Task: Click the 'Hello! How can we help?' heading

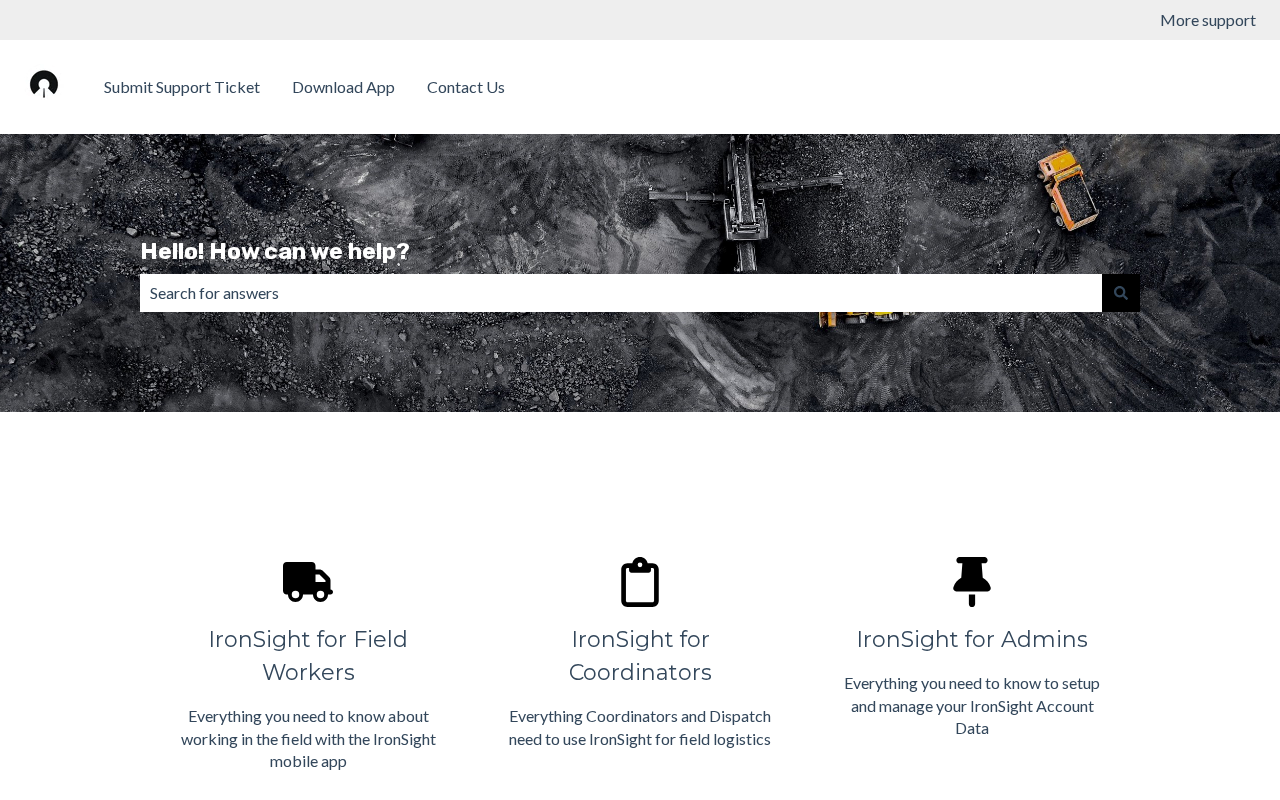Action: pyautogui.click(x=275, y=251)
